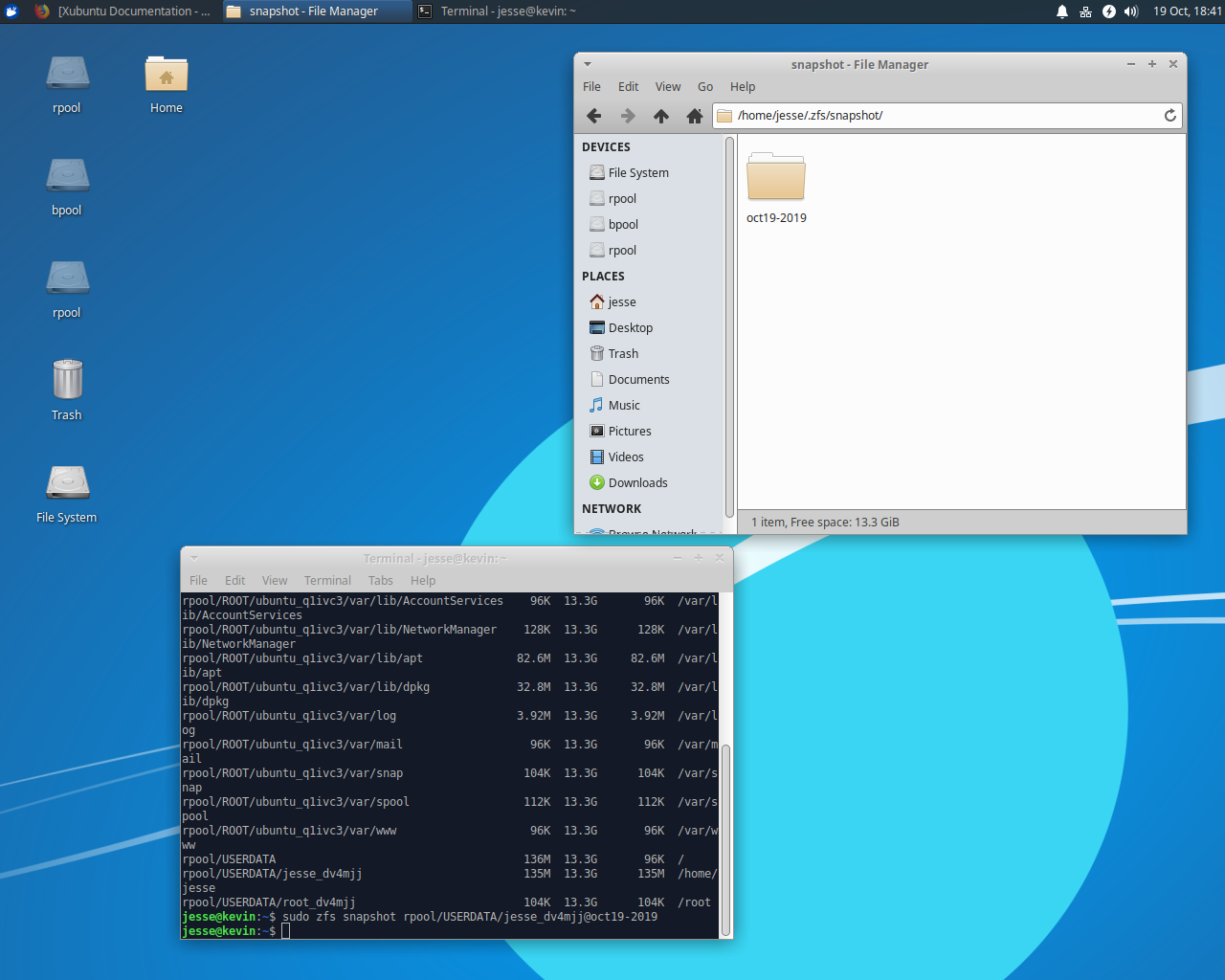Click the clock showing 19 Oct, 18:41
The image size is (1225, 980).
point(1187,11)
